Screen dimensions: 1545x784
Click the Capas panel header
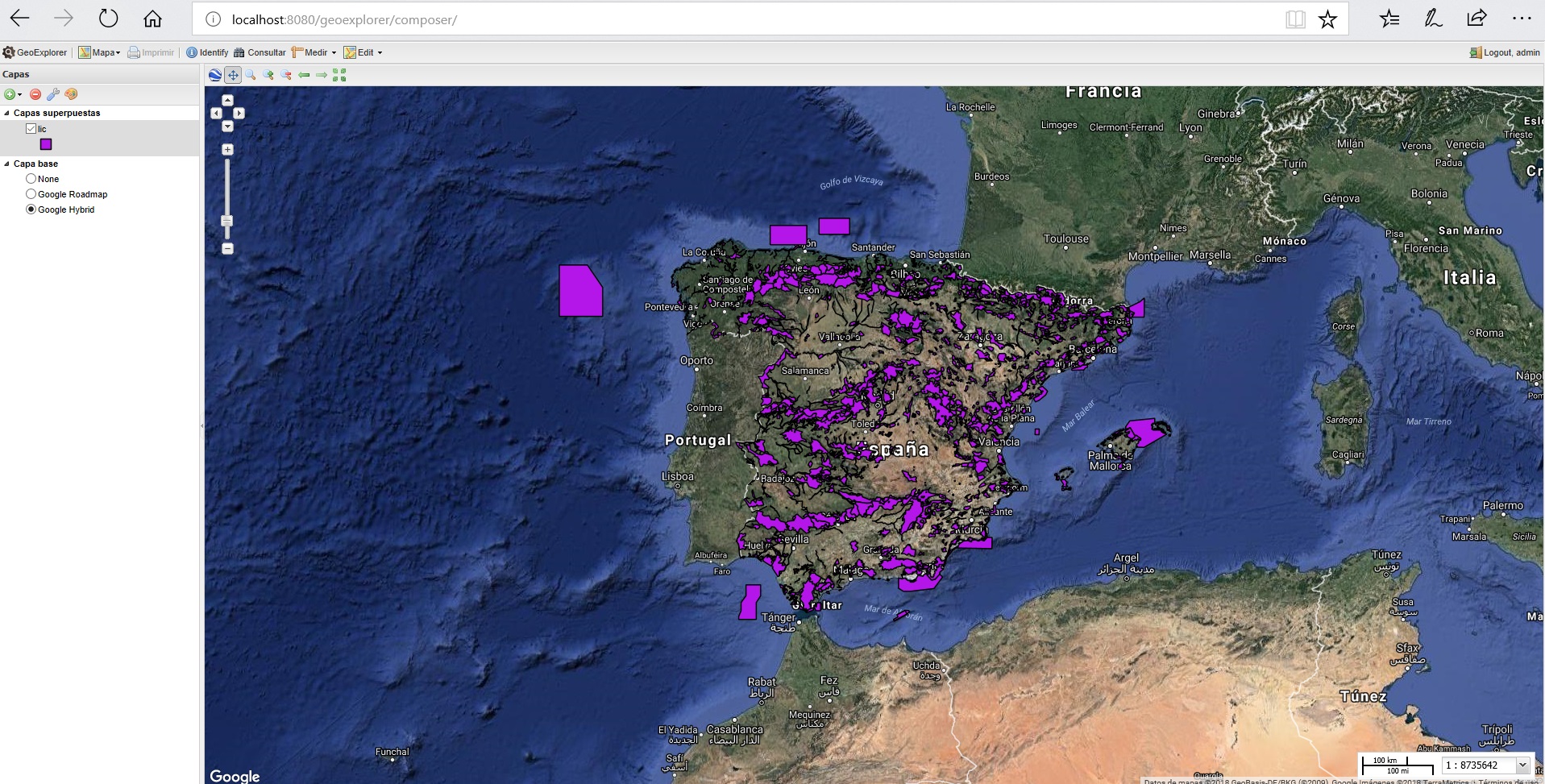(x=100, y=74)
